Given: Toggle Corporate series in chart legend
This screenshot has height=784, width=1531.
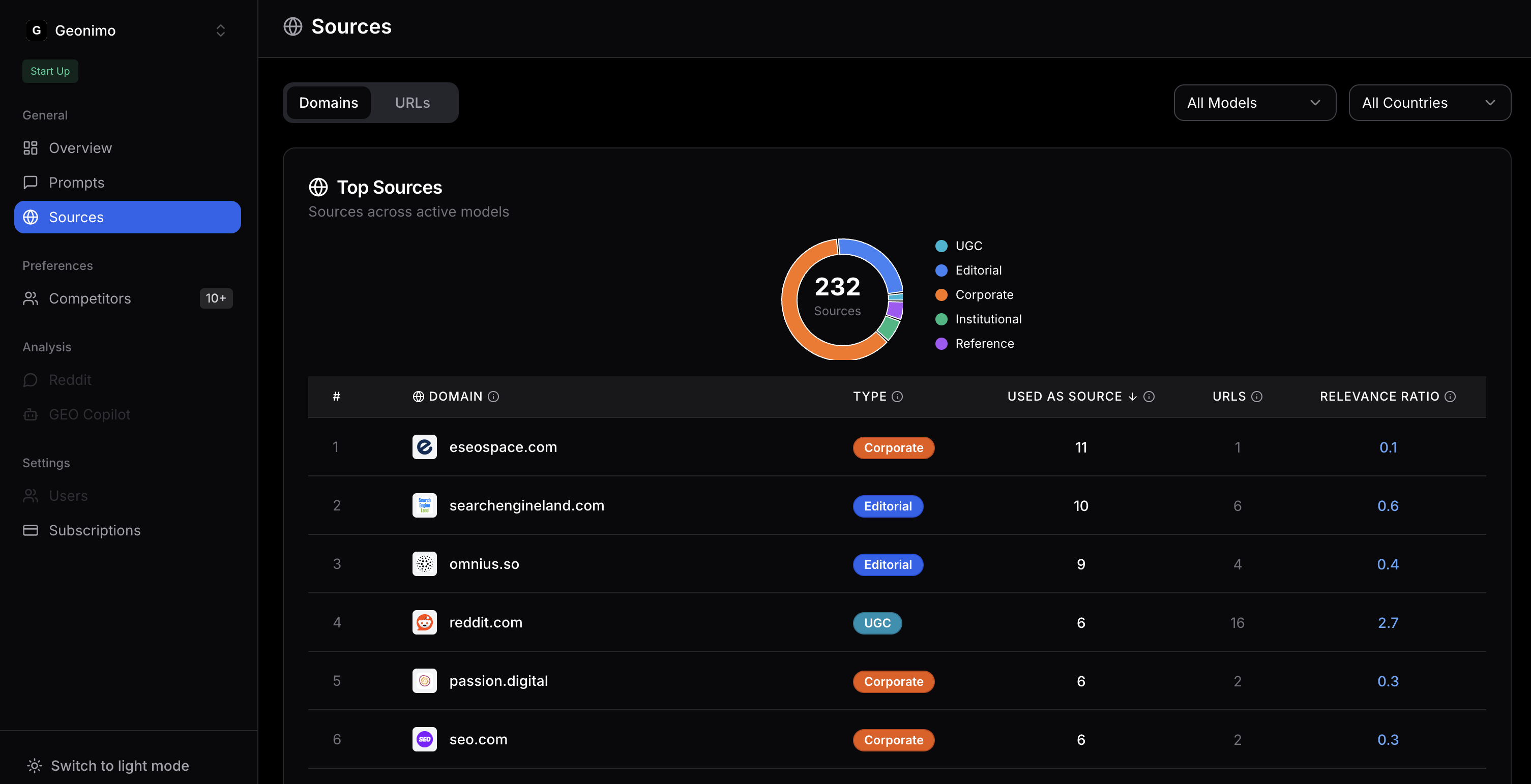Looking at the screenshot, I should [x=984, y=294].
